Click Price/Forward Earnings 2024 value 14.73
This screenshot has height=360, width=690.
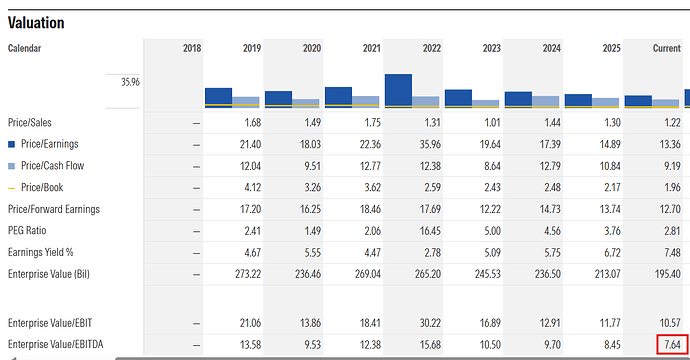pyautogui.click(x=551, y=209)
